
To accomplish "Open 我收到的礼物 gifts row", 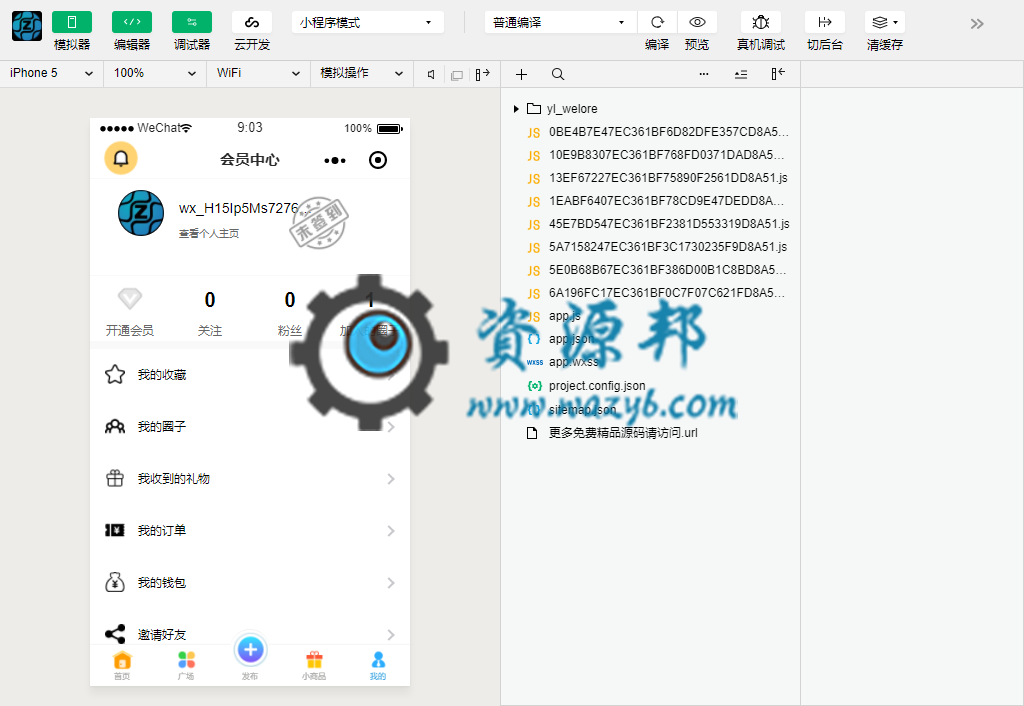I will (250, 479).
